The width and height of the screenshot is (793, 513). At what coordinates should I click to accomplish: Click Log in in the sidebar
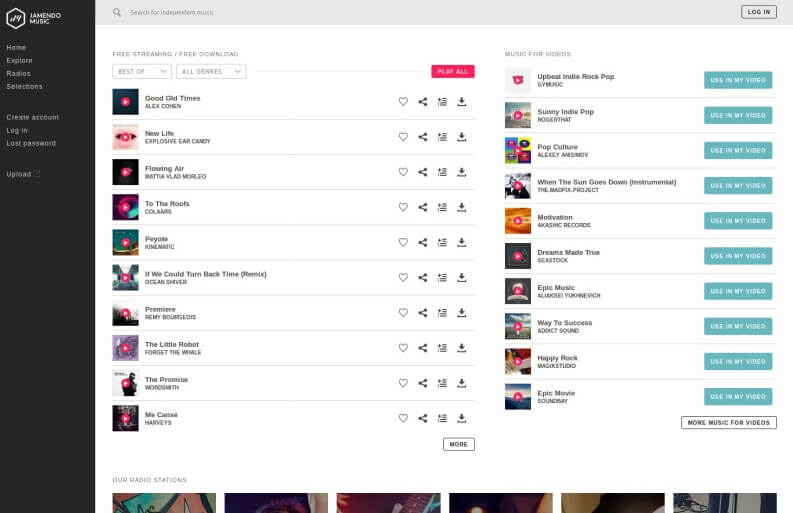(x=17, y=130)
